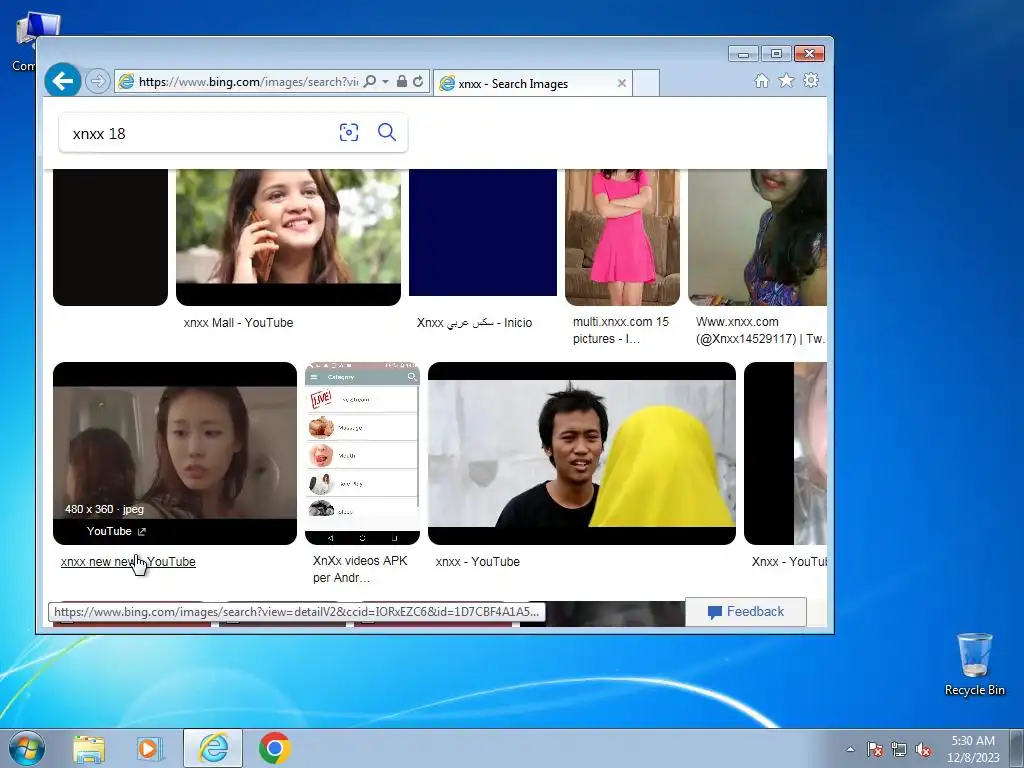This screenshot has height=768, width=1024.
Task: Open a new blank tab
Action: tap(646, 84)
